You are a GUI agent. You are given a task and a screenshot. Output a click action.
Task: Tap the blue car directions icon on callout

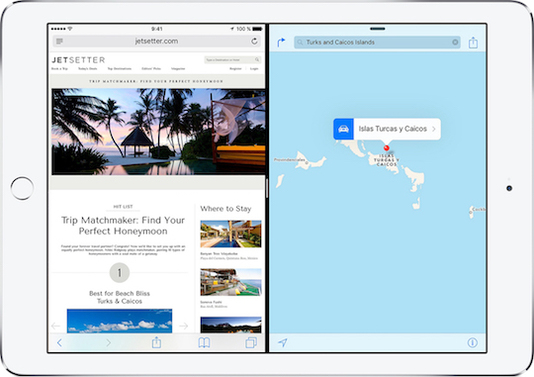tap(343, 129)
